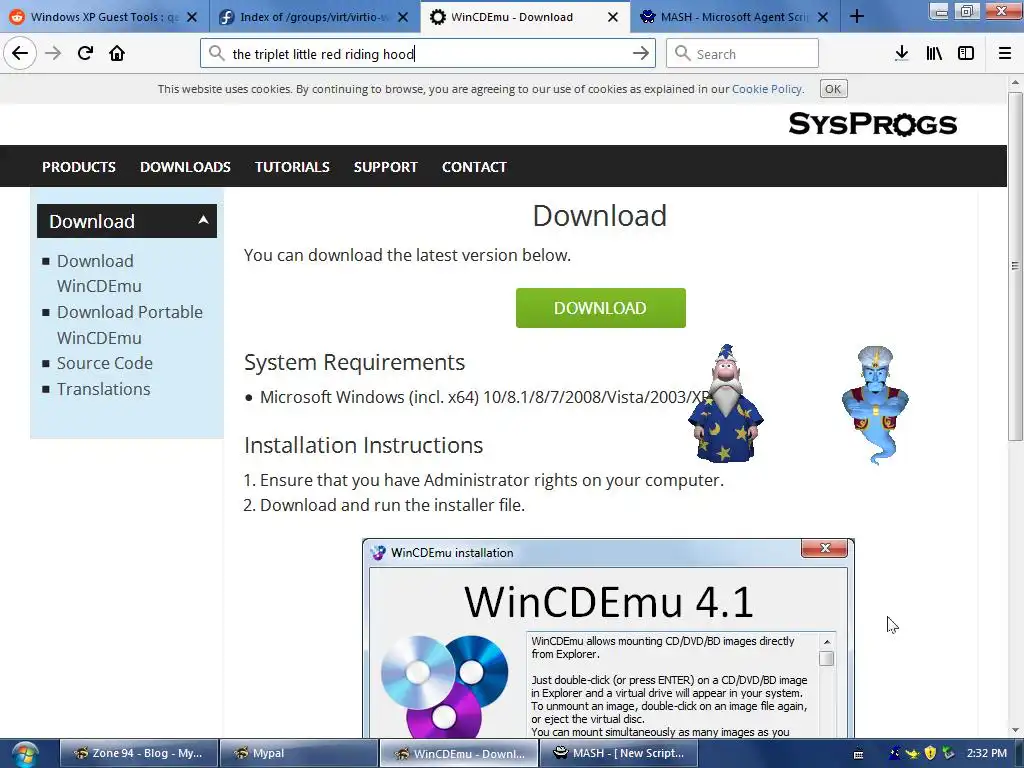Click the blue Genie agent character
Image resolution: width=1024 pixels, height=768 pixels.
coord(875,405)
